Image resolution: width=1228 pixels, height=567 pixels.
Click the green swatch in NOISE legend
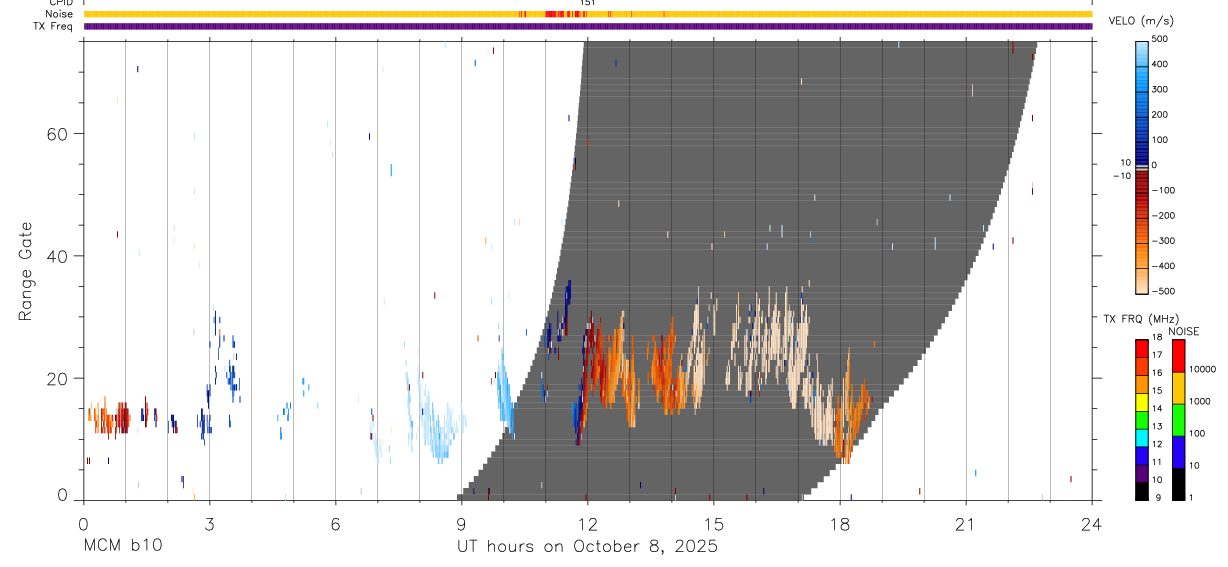[1179, 420]
